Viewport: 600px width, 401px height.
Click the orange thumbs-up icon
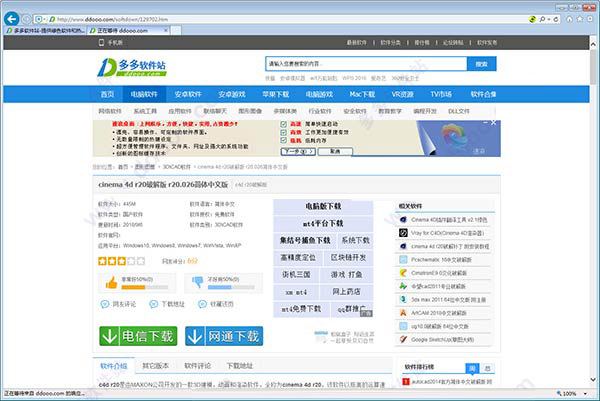coord(111,283)
